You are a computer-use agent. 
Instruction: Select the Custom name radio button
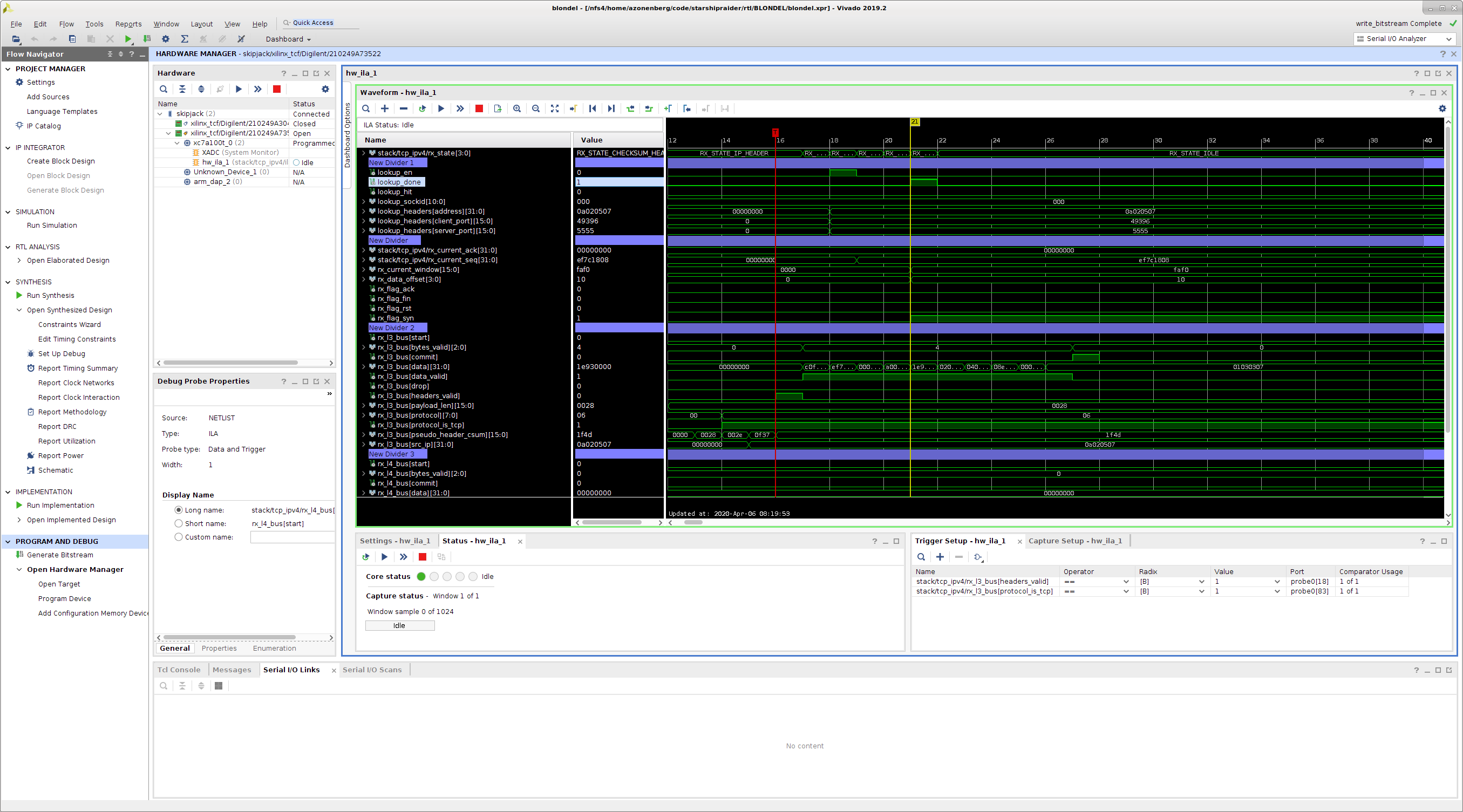[x=179, y=537]
